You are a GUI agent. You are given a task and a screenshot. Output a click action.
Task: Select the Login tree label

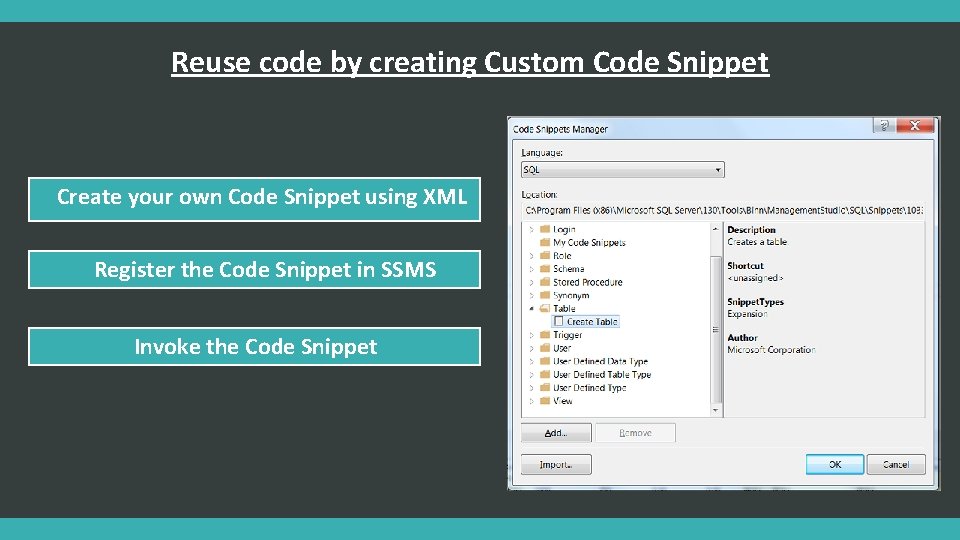pos(564,230)
